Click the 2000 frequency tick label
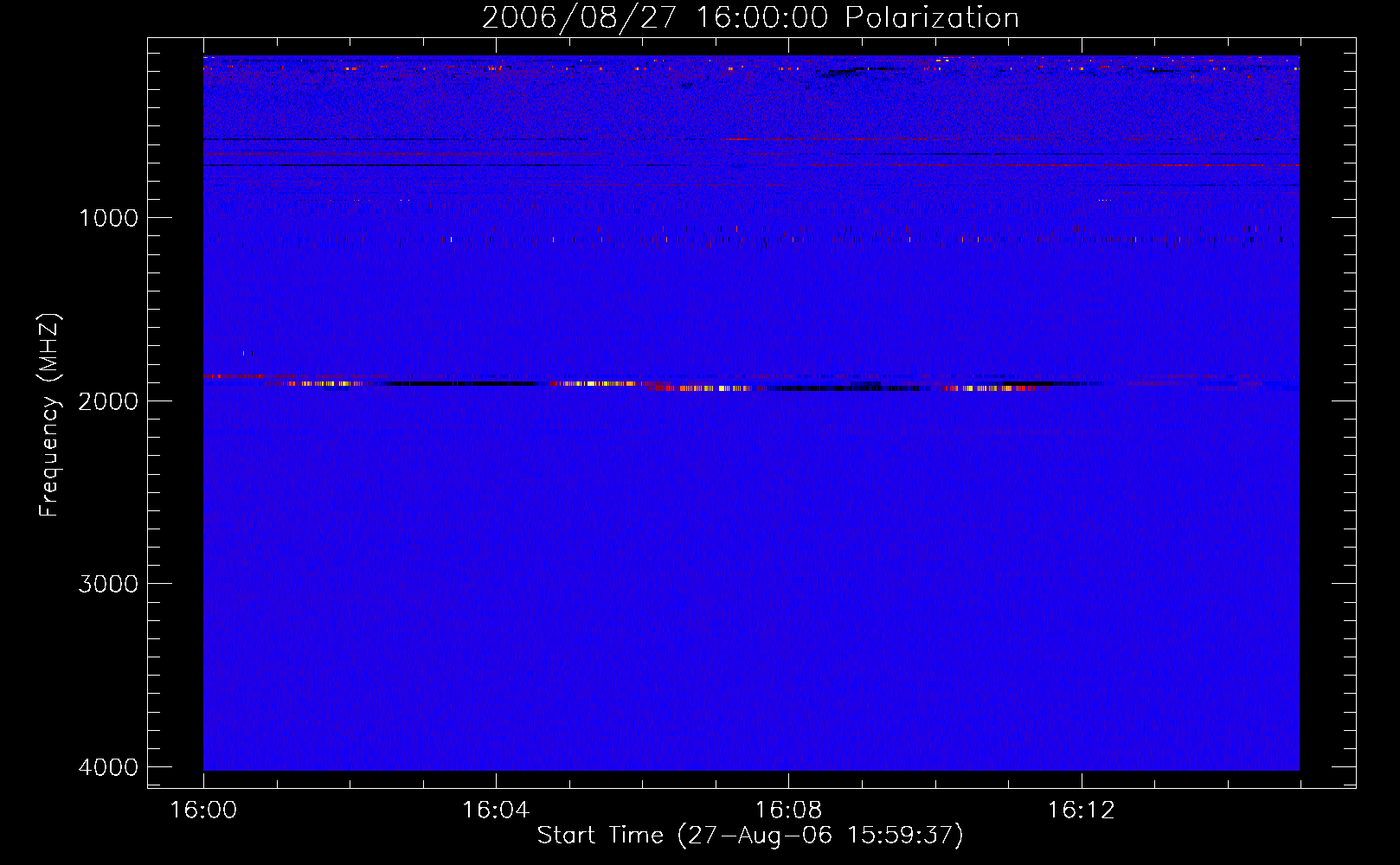The width and height of the screenshot is (1400, 865). pyautogui.click(x=108, y=401)
